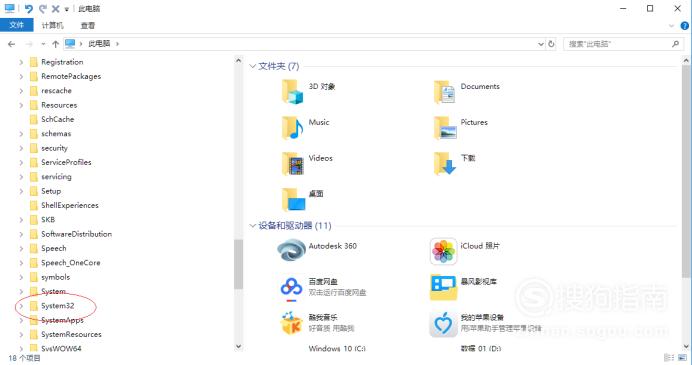This screenshot has height=365, width=692.
Task: Click the main pane scroll down arrow
Action: click(x=686, y=347)
